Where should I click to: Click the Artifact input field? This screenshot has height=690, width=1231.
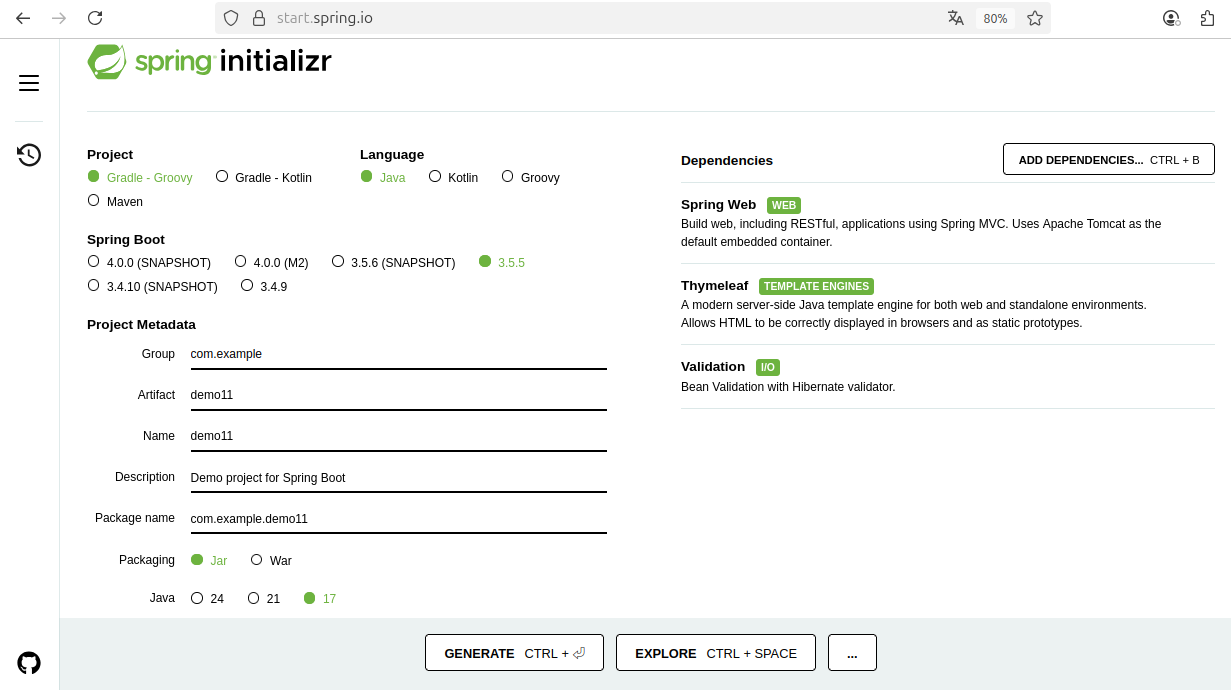point(398,395)
